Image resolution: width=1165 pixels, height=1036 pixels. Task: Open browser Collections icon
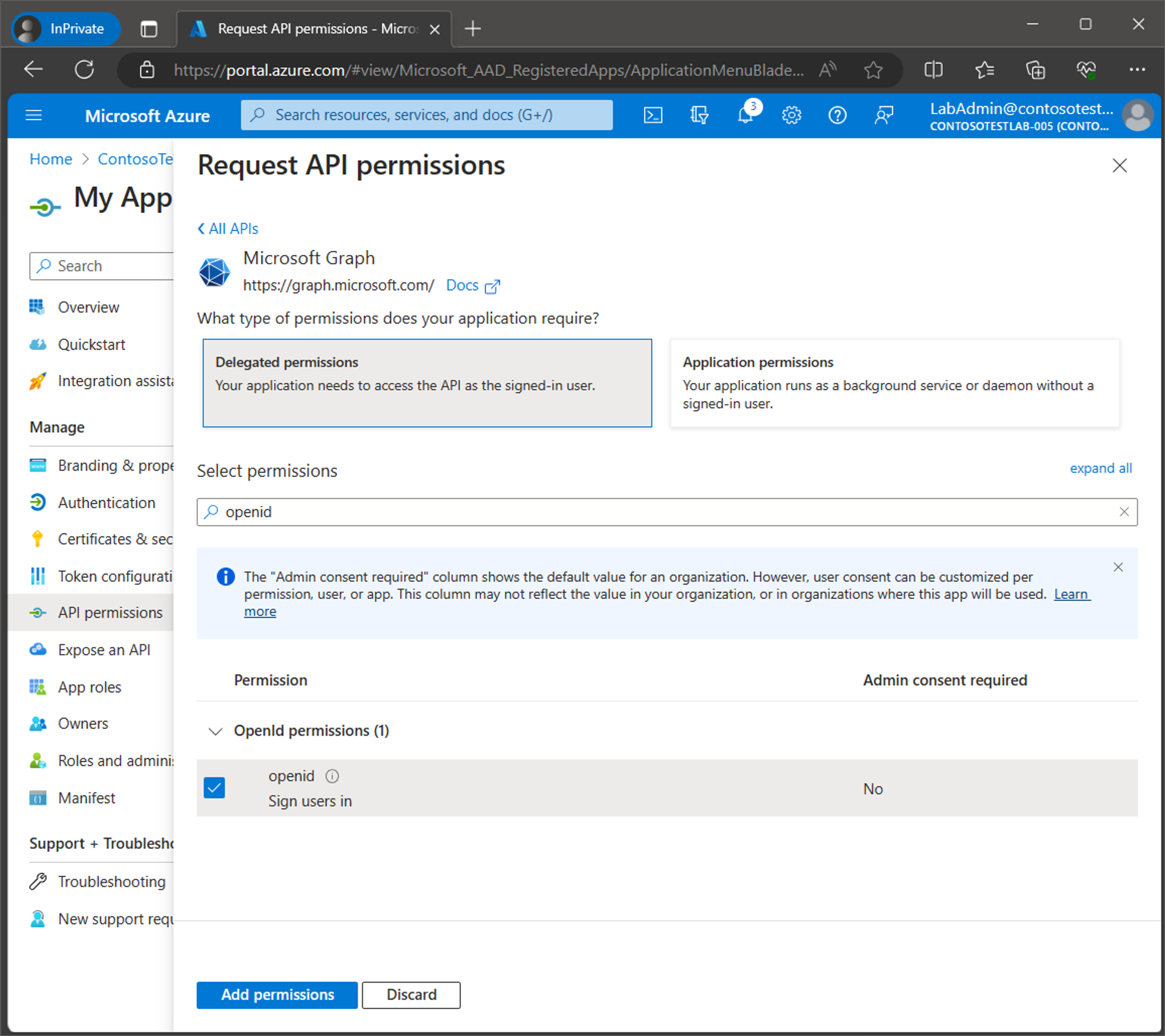pos(1035,70)
